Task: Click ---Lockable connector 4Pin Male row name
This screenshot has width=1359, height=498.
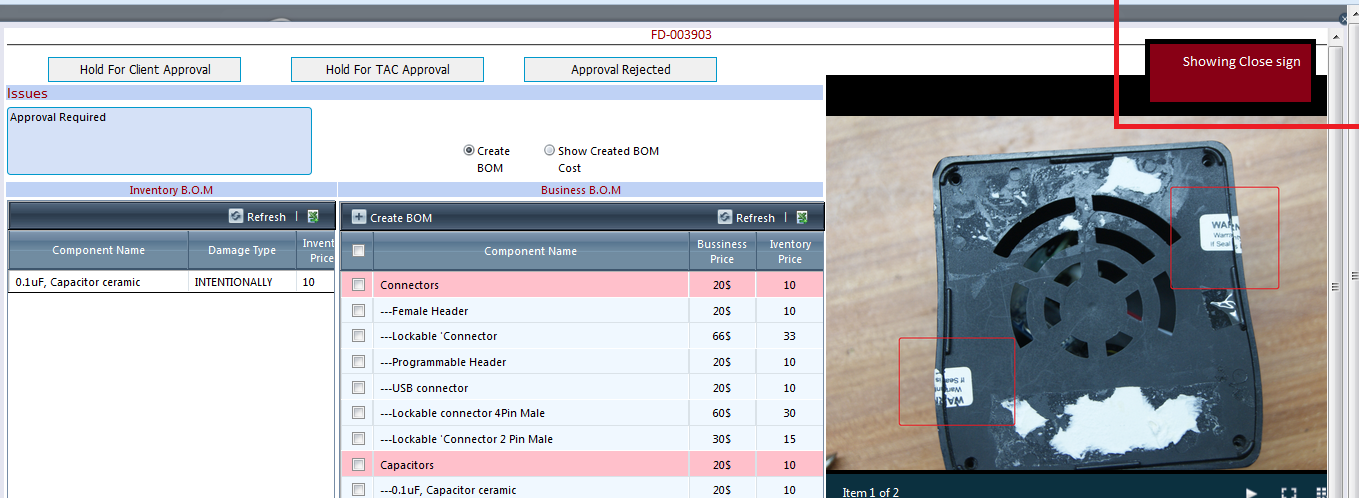Action: [462, 413]
